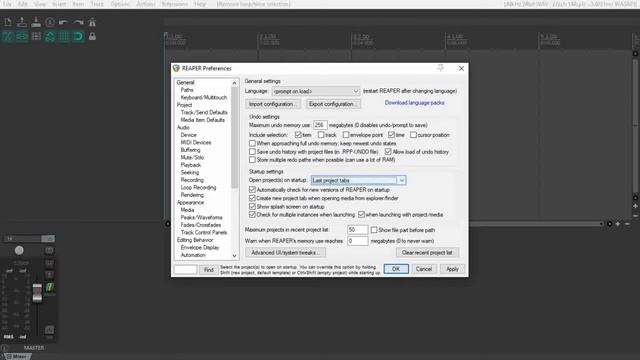Toggle the 'envelope point' checkbox
Image resolution: width=640 pixels, height=360 pixels.
coord(346,135)
